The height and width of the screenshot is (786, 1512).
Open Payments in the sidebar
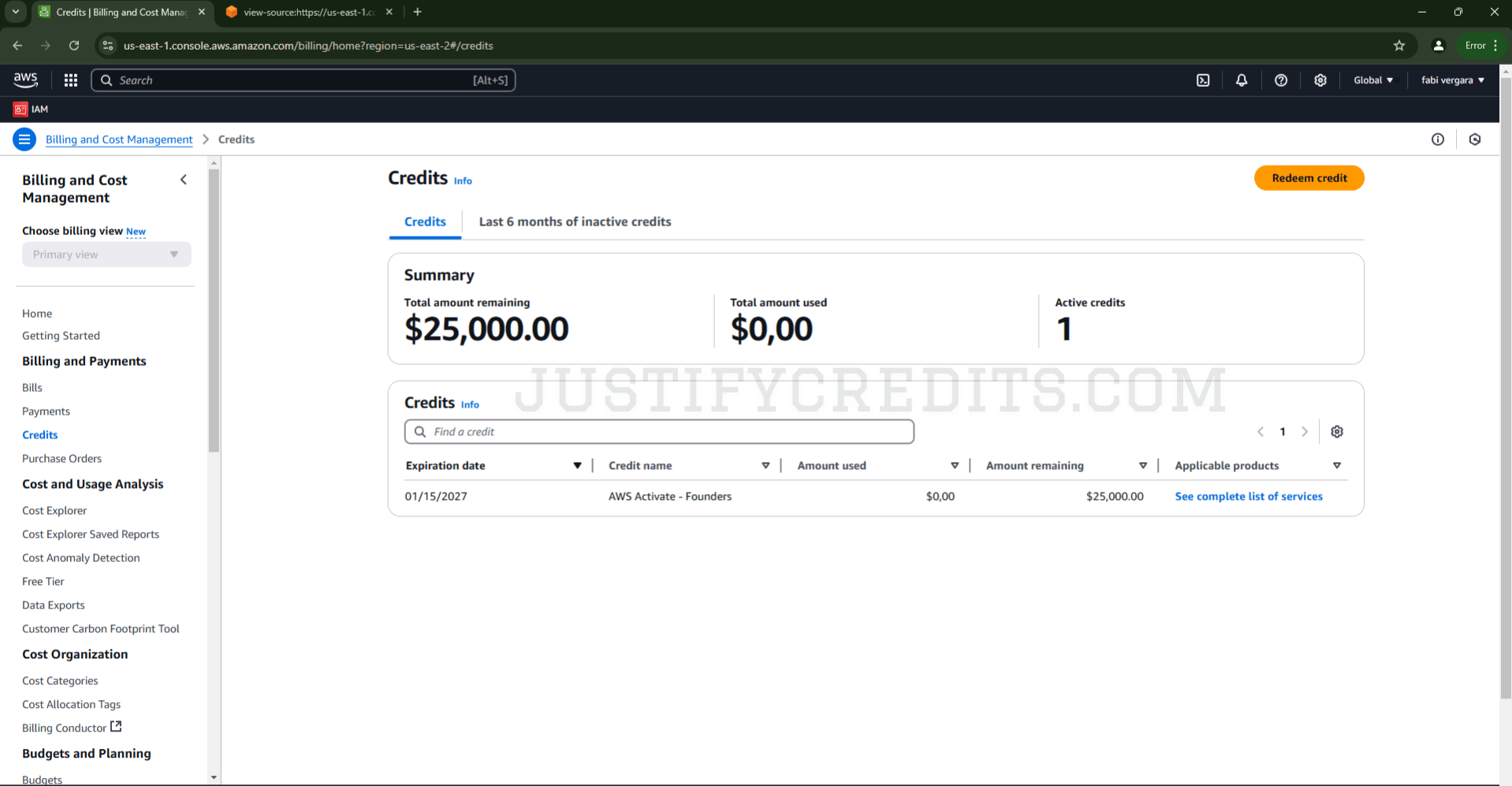46,412
